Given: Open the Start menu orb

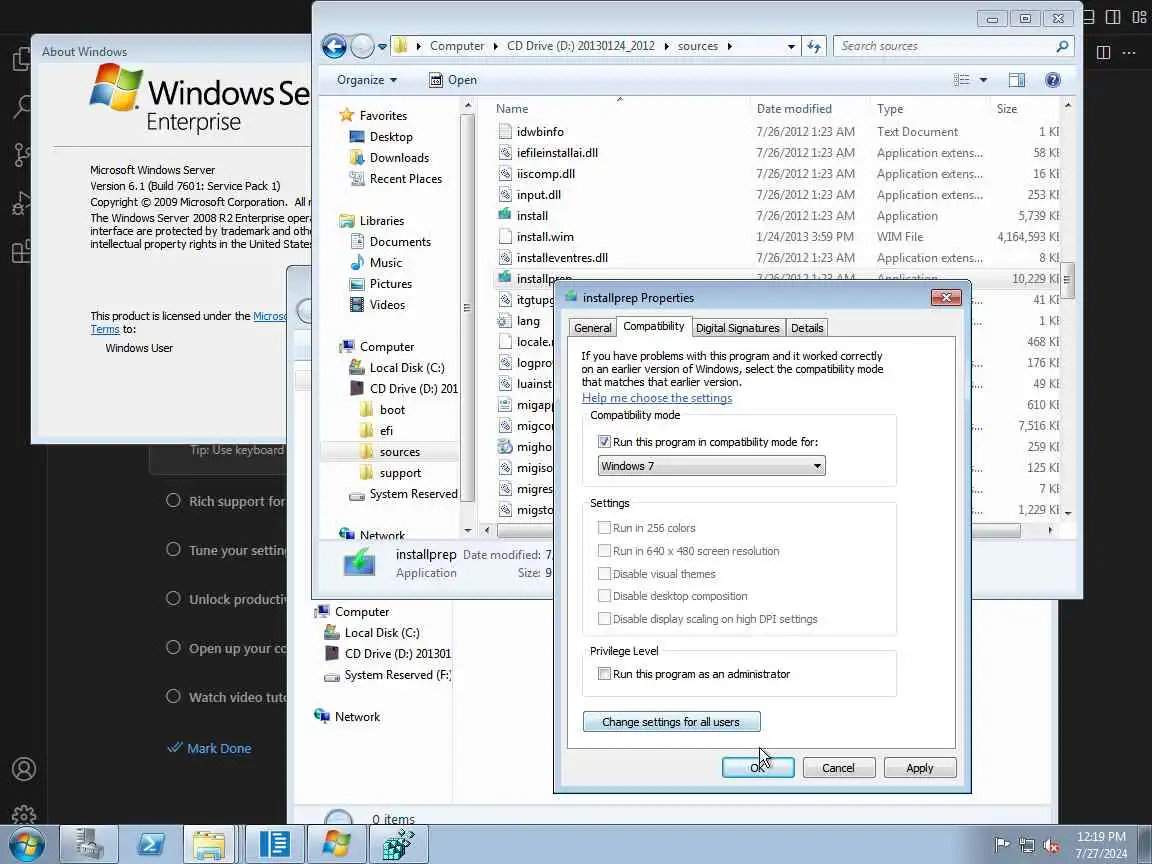Looking at the screenshot, I should point(26,845).
